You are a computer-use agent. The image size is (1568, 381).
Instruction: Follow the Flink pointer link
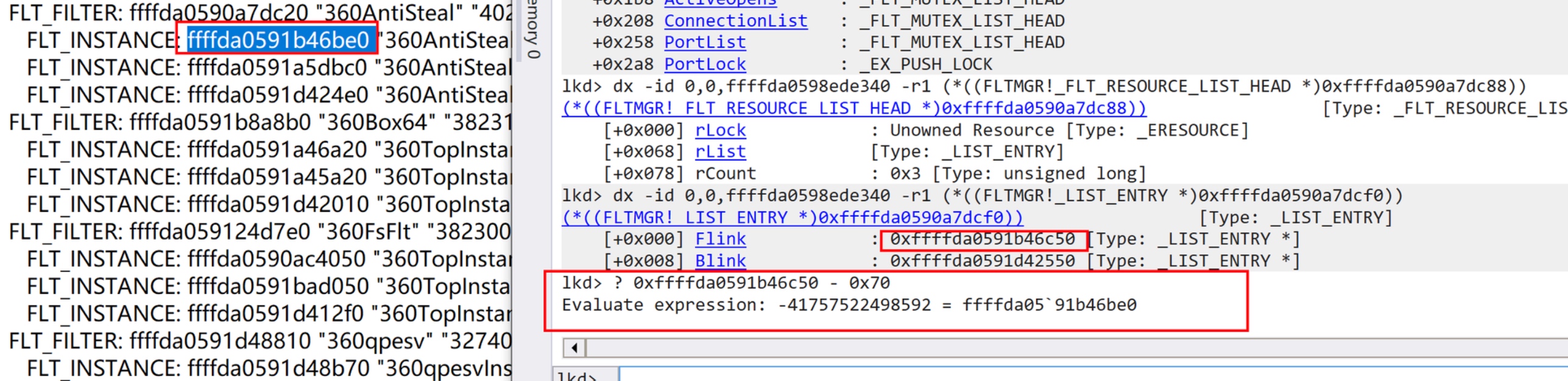click(x=720, y=239)
